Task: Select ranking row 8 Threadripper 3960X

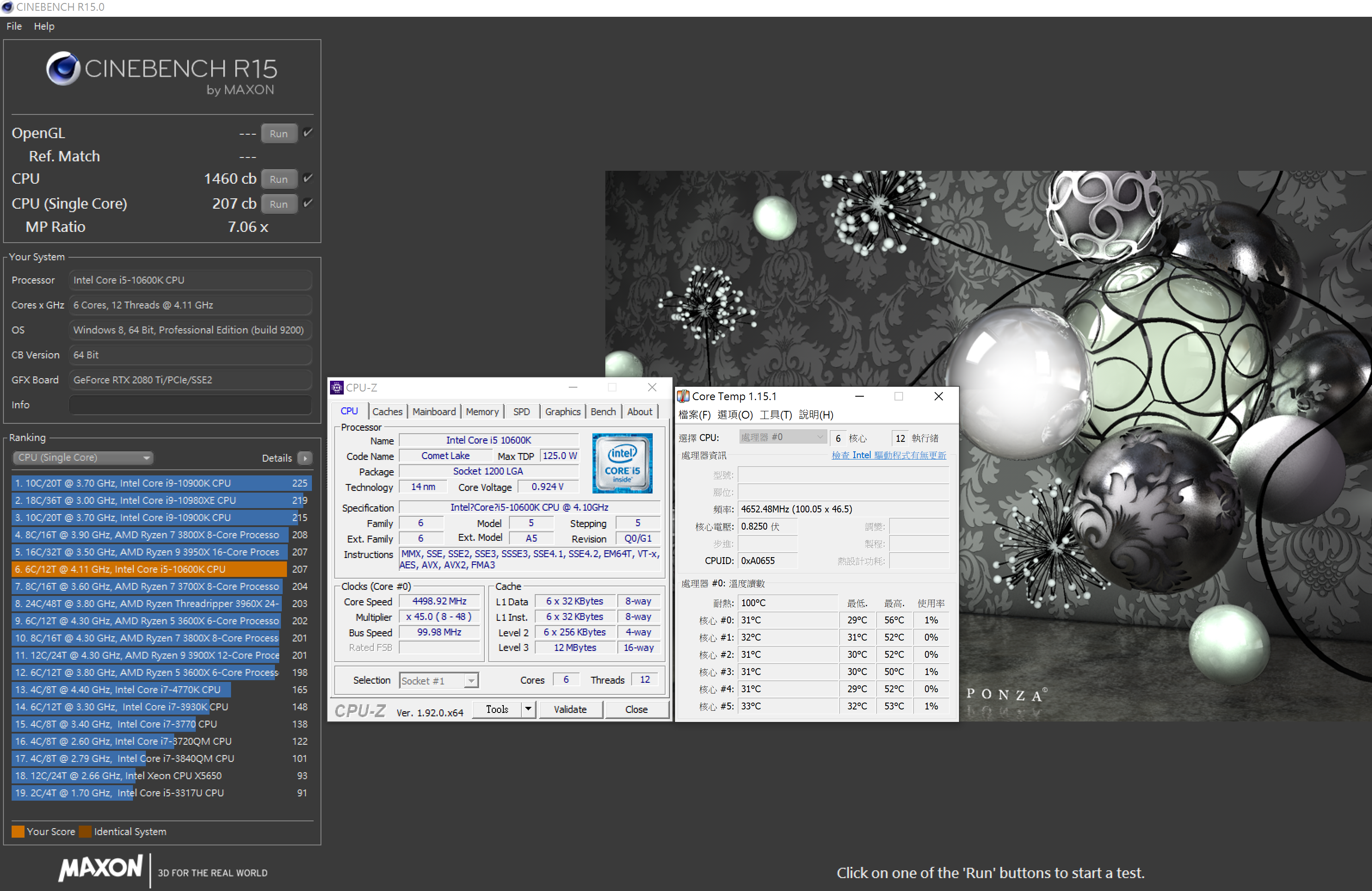Action: (x=161, y=604)
